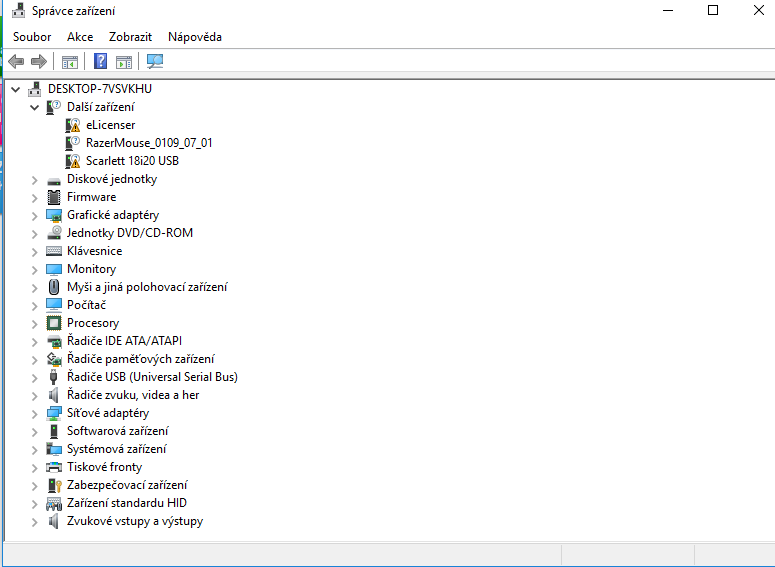Click the blue Help question mark icon
The height and width of the screenshot is (567, 775).
100,62
